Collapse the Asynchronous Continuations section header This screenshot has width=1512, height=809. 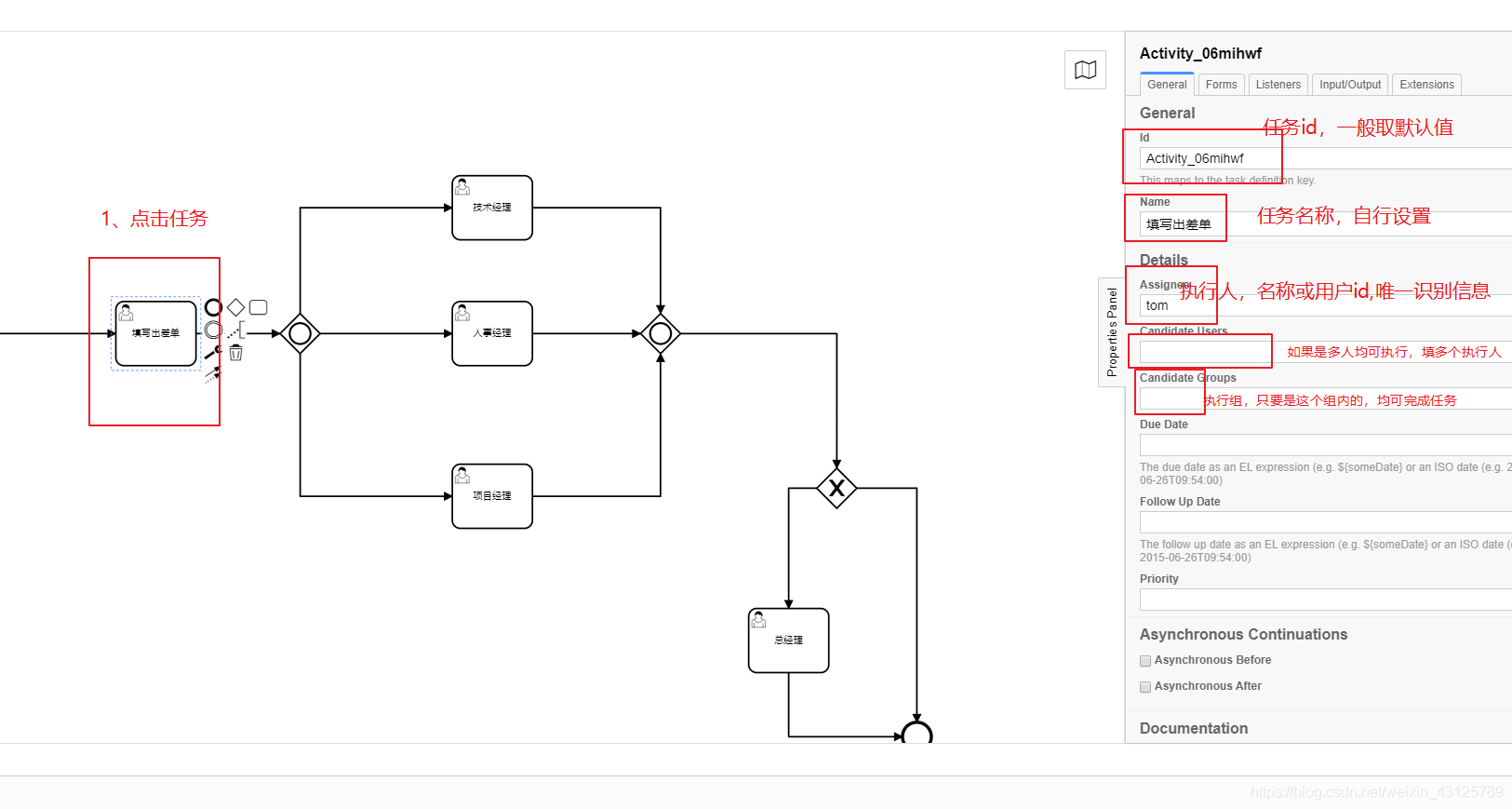point(1243,634)
